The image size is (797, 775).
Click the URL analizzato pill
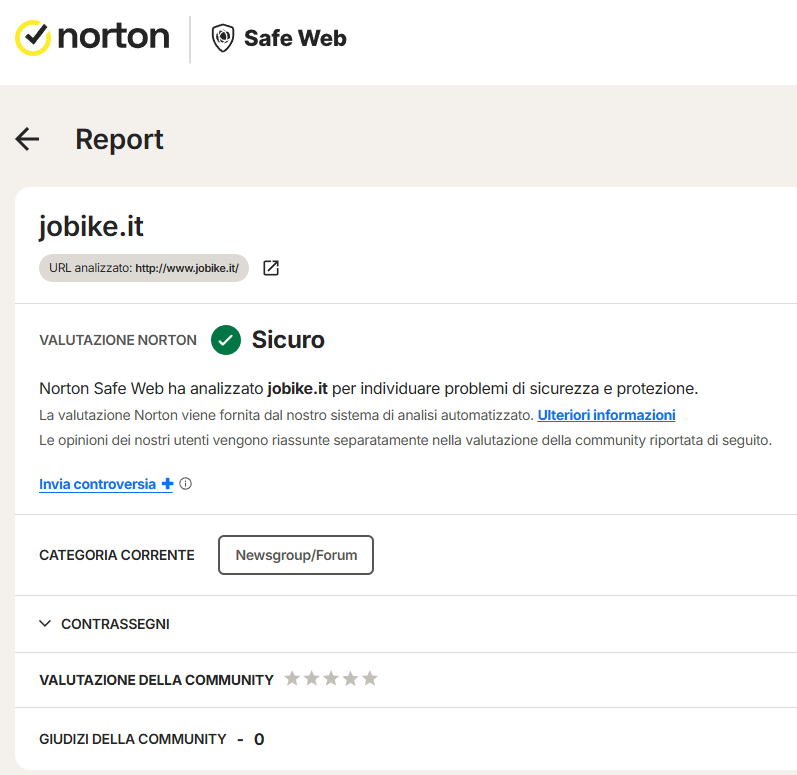(x=144, y=268)
